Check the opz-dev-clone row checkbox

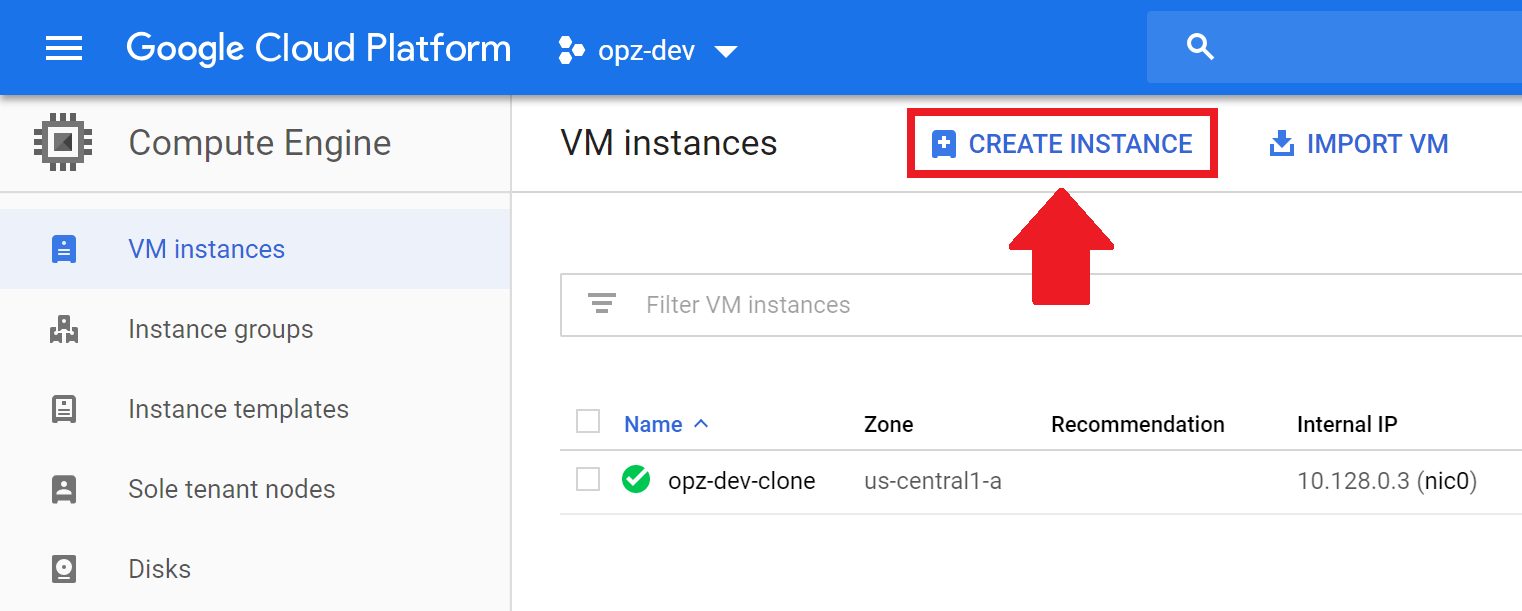point(588,479)
